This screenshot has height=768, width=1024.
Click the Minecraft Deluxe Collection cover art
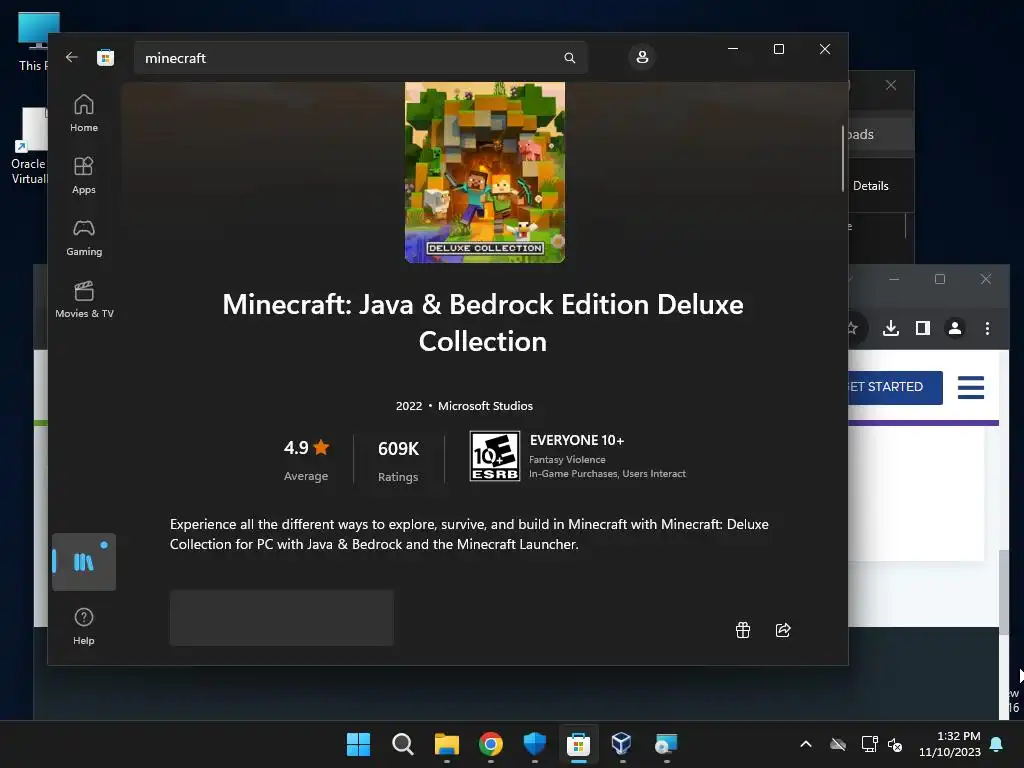coord(485,172)
